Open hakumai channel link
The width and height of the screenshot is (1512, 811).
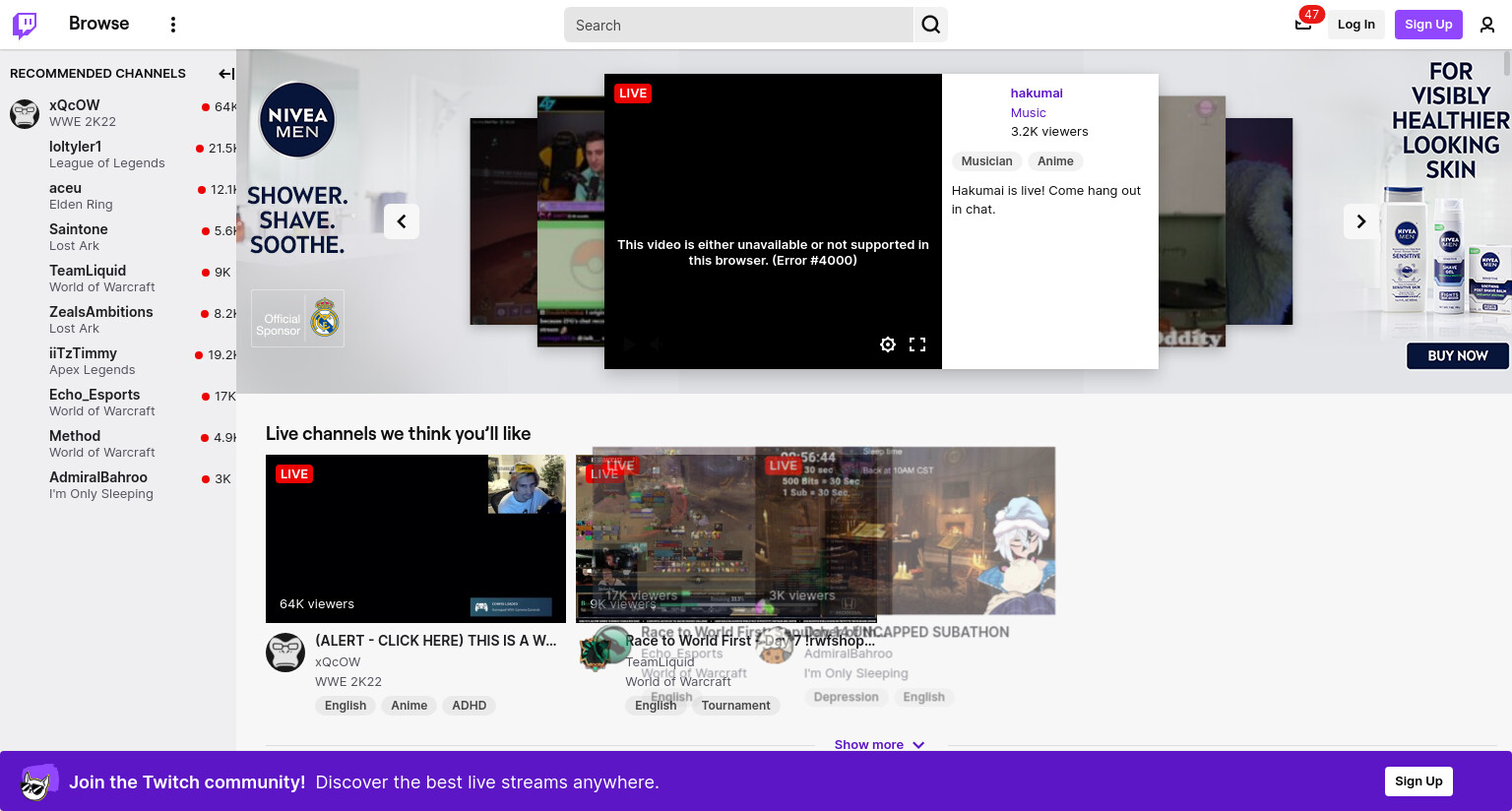click(x=1037, y=94)
